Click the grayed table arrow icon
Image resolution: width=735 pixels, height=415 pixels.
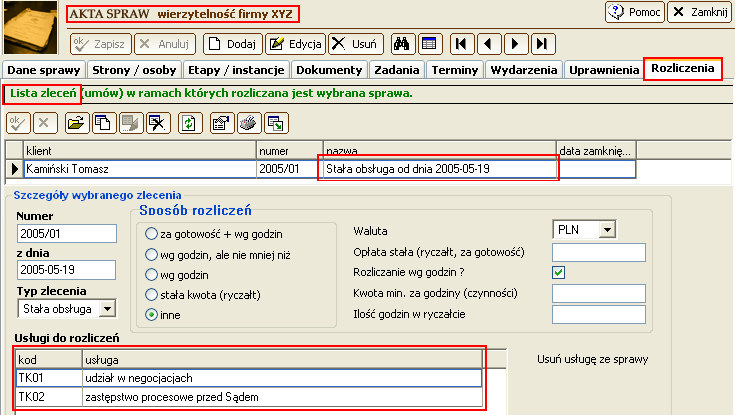click(x=131, y=123)
